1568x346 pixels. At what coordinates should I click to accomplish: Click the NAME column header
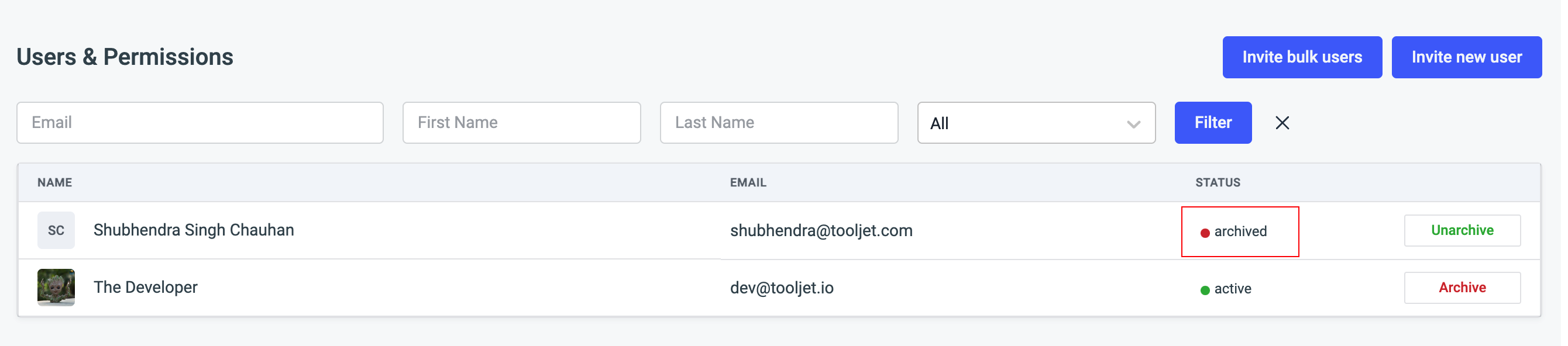[x=55, y=182]
